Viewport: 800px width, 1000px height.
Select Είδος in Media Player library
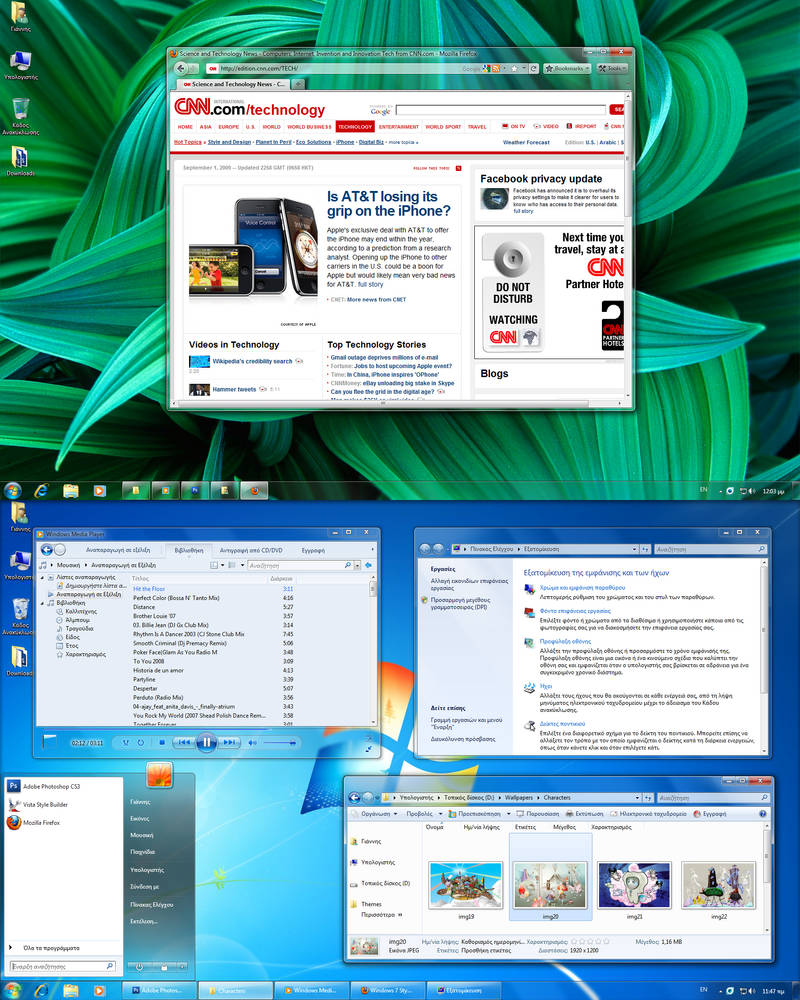[73, 637]
